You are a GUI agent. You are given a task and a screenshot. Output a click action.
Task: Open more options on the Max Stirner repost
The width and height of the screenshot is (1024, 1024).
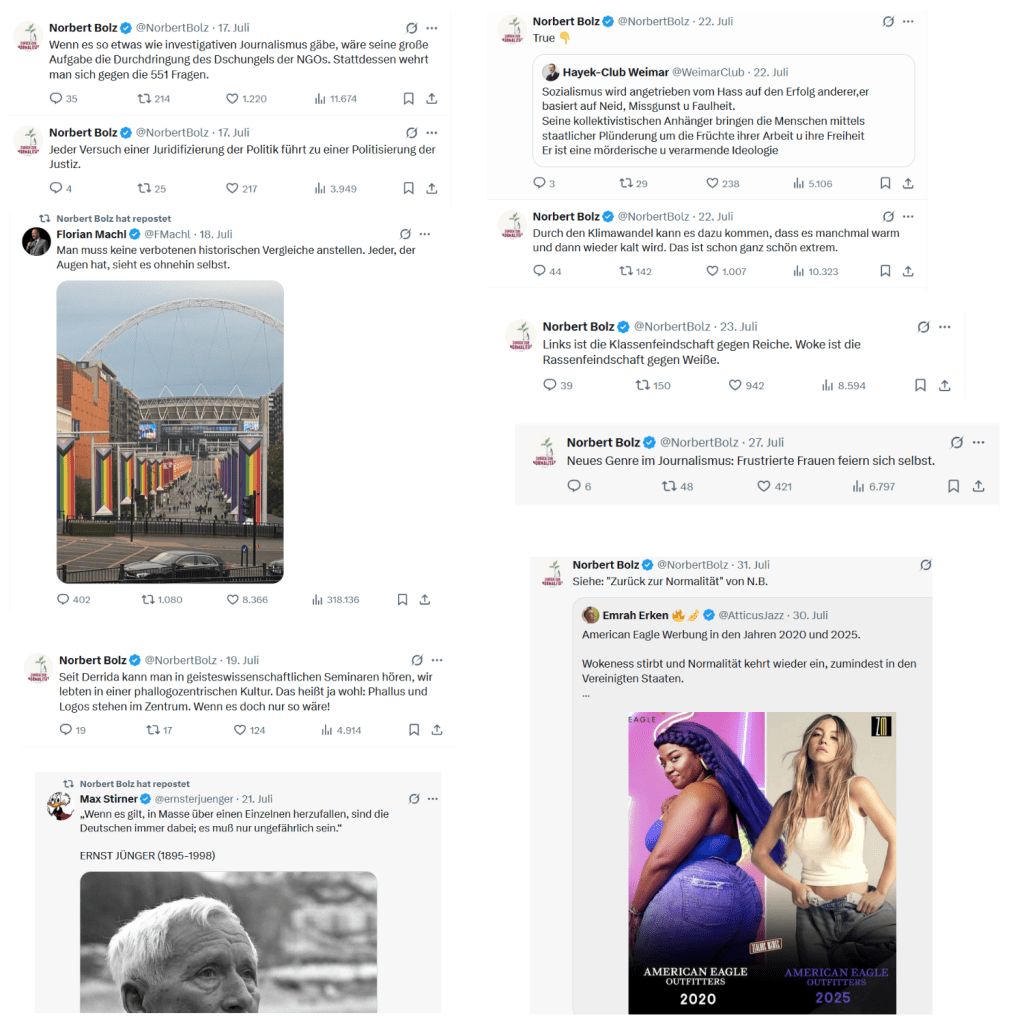tap(432, 799)
